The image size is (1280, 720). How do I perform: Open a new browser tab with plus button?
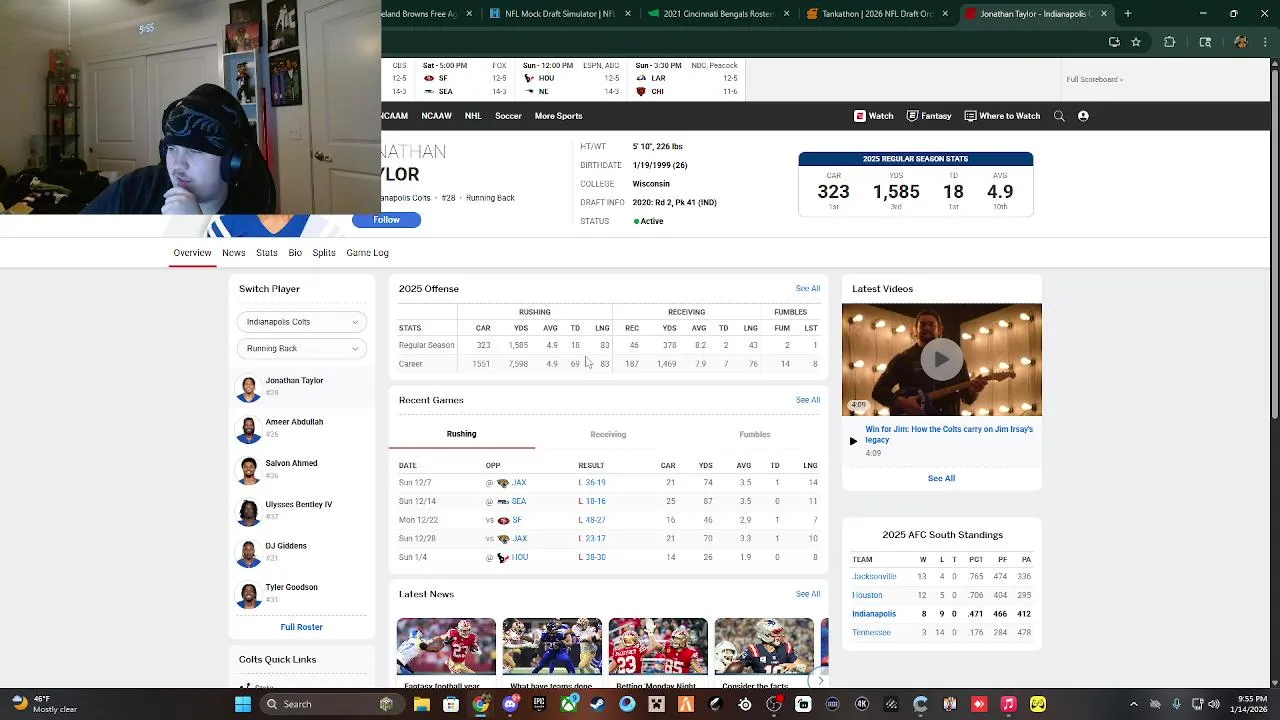coord(1128,14)
